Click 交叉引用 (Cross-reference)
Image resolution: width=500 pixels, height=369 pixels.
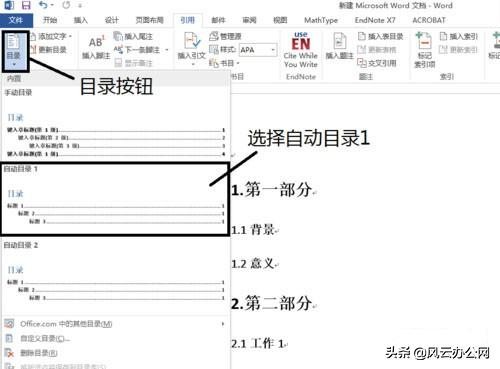click(x=377, y=63)
